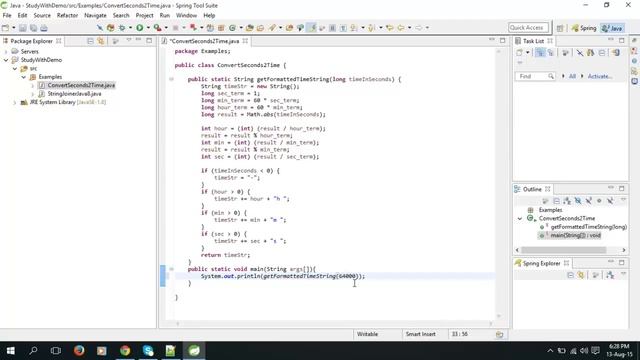Maximize the Package Explorer view
This screenshot has height=360, width=640.
tap(149, 41)
